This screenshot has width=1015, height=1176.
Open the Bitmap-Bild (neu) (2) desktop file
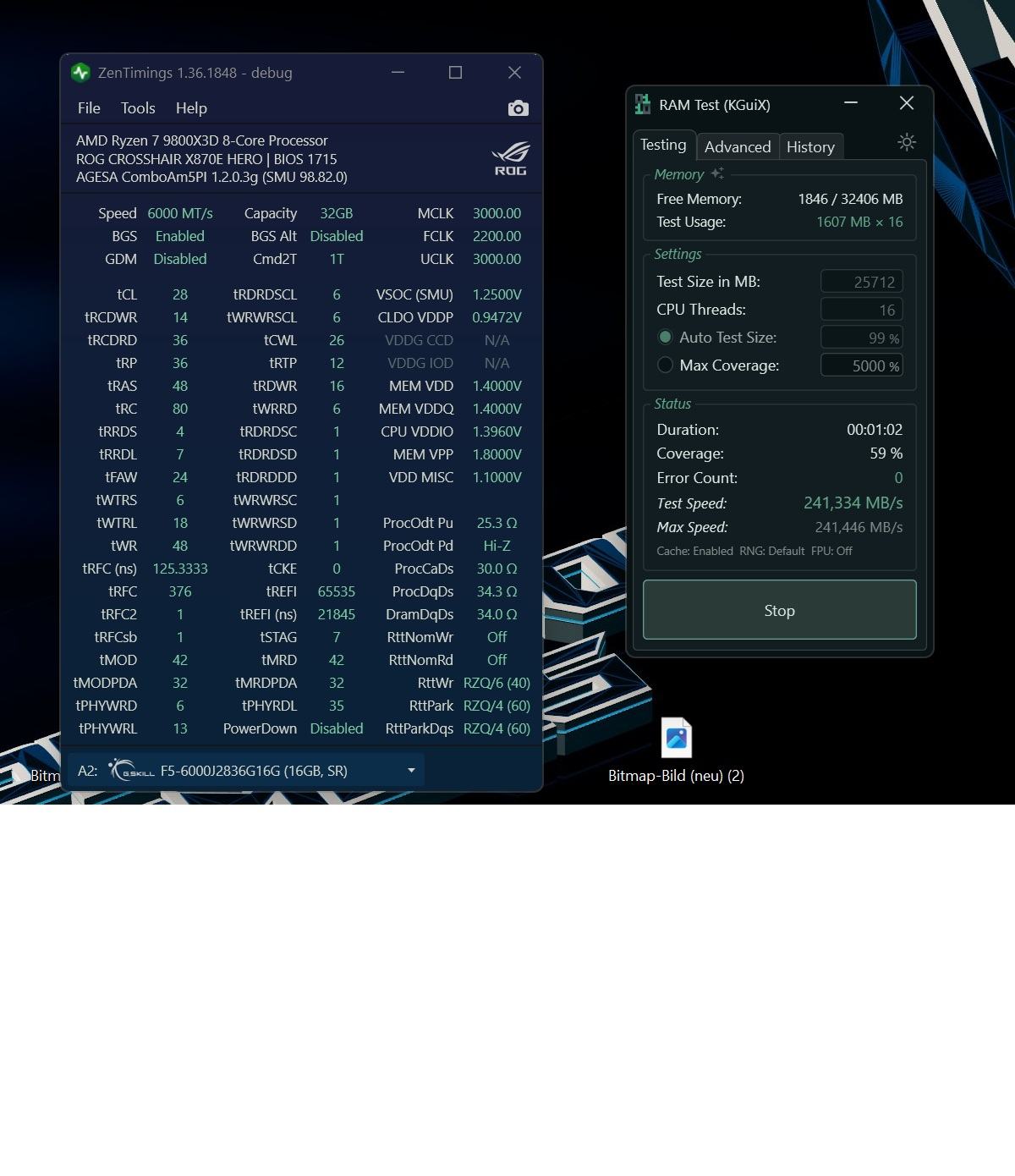tap(676, 750)
